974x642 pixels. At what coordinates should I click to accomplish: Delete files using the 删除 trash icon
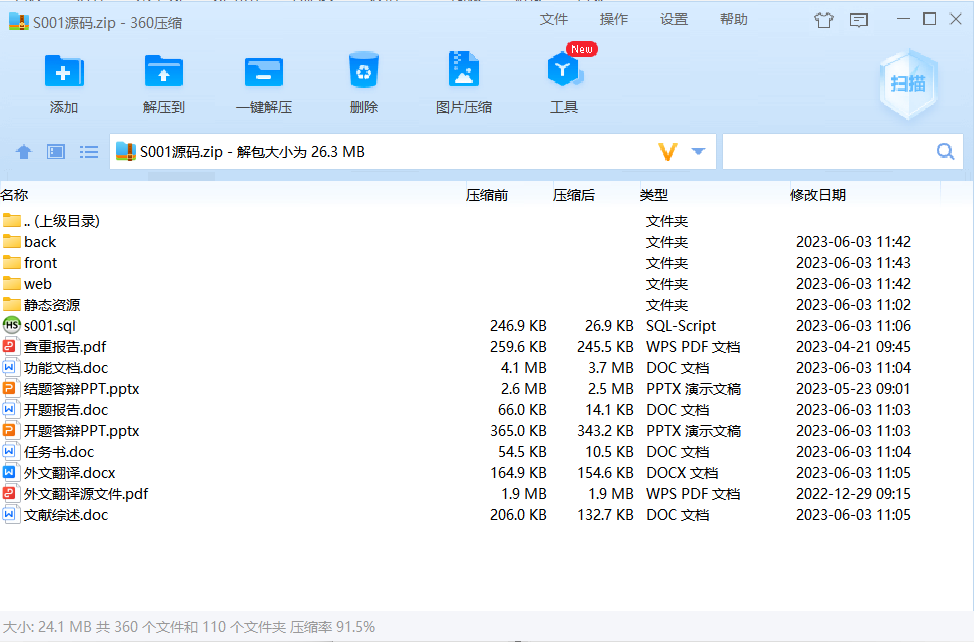pos(363,75)
